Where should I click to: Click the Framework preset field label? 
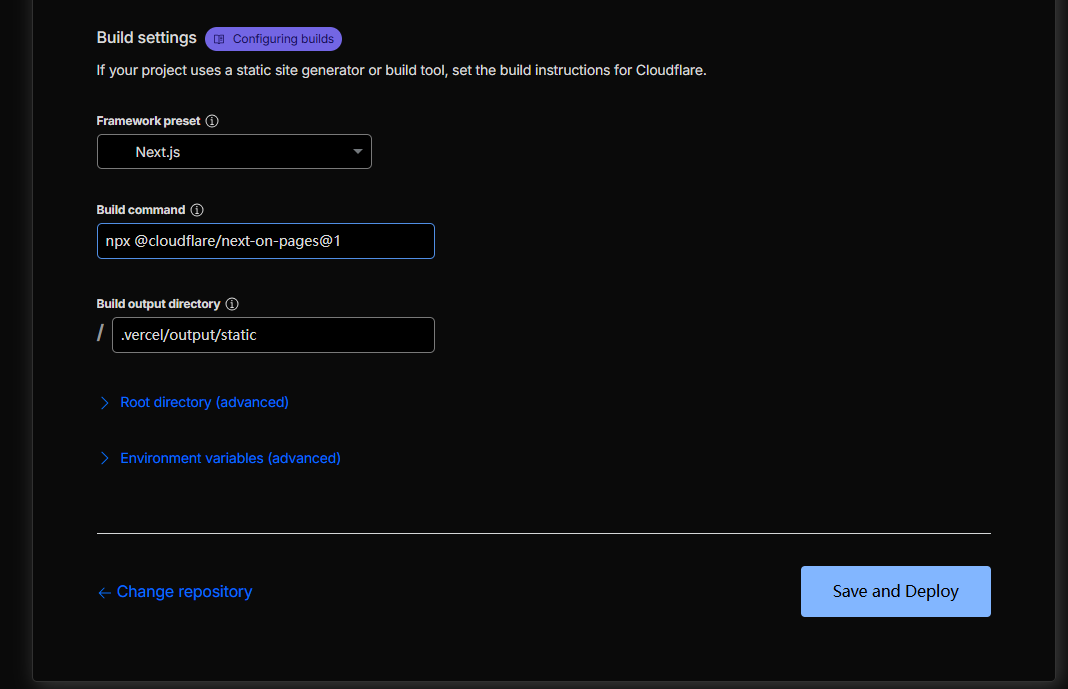click(x=148, y=121)
